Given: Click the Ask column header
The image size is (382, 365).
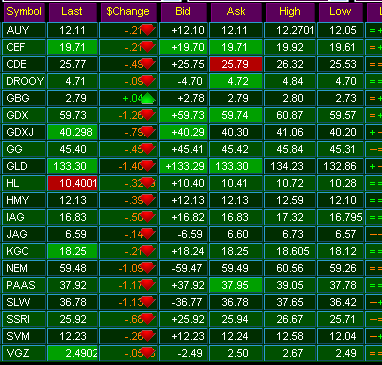Looking at the screenshot, I should (236, 12).
